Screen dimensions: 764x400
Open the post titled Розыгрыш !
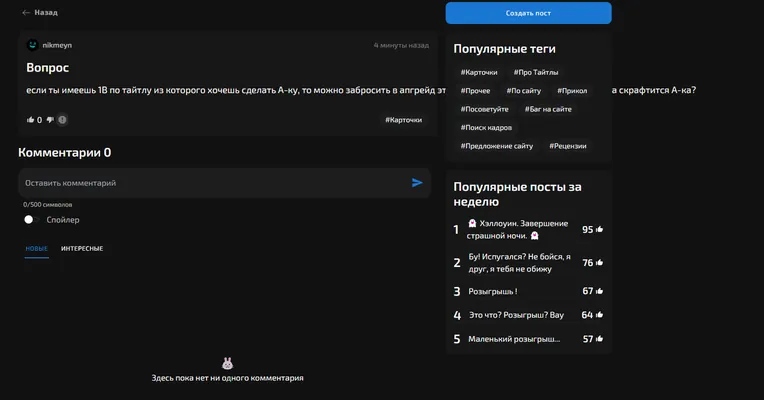tap(493, 291)
